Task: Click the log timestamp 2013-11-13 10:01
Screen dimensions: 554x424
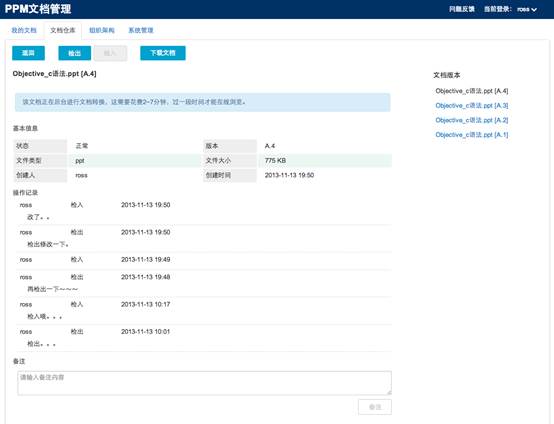Action: pos(146,332)
